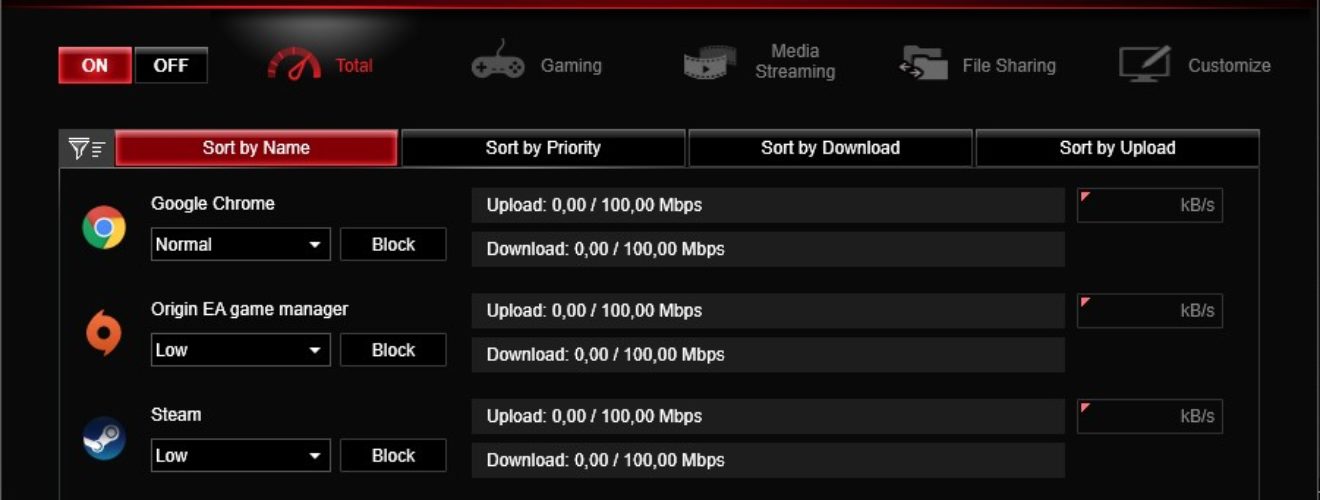
Task: Open the Customize monitor icon
Action: (x=1145, y=64)
